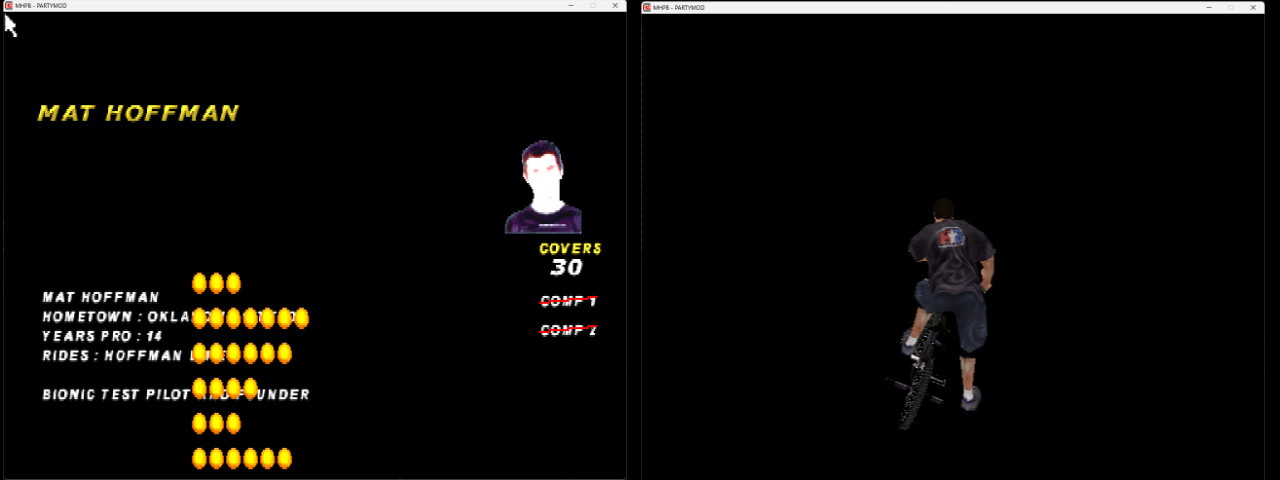Click the large yellow MAT HOFFMAN heading

pos(138,113)
